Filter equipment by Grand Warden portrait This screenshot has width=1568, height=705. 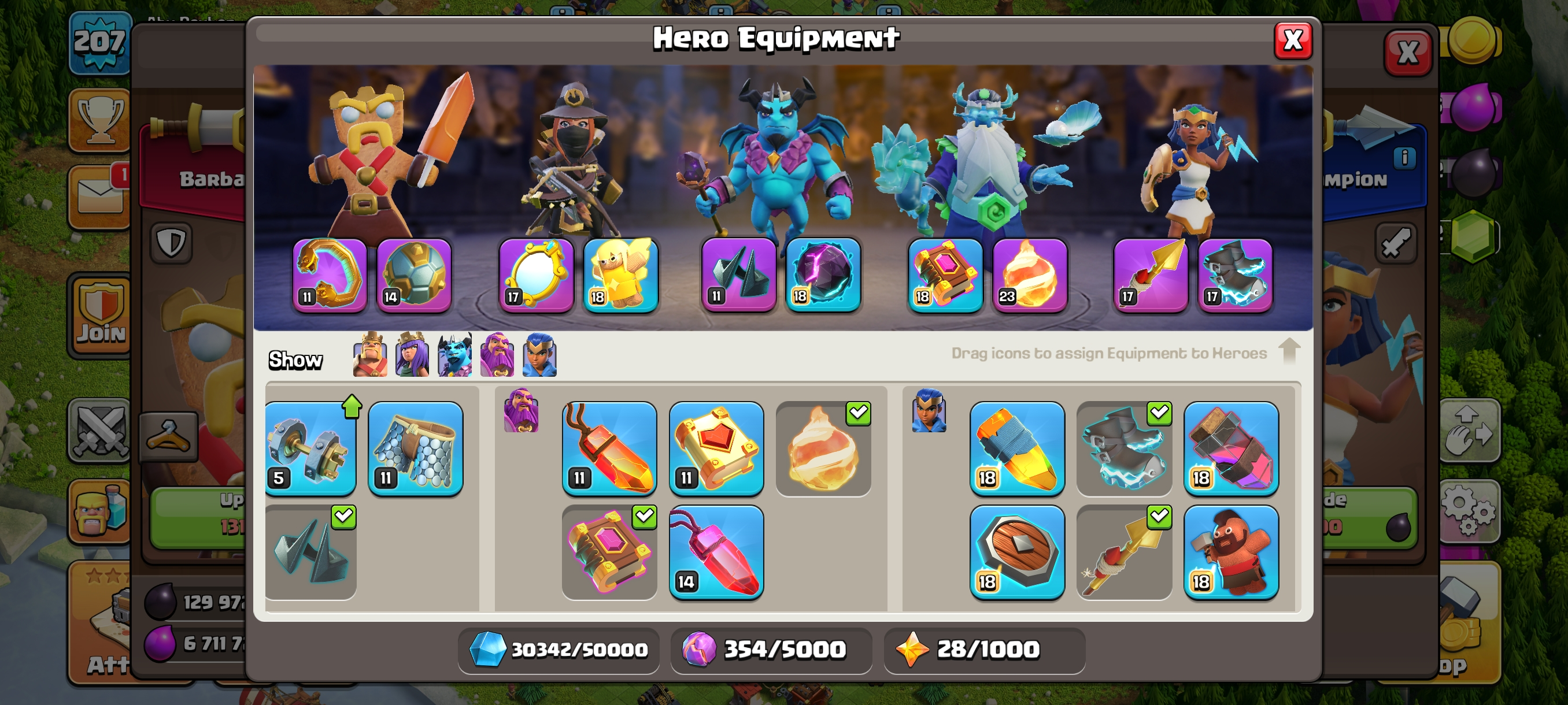pyautogui.click(x=497, y=355)
